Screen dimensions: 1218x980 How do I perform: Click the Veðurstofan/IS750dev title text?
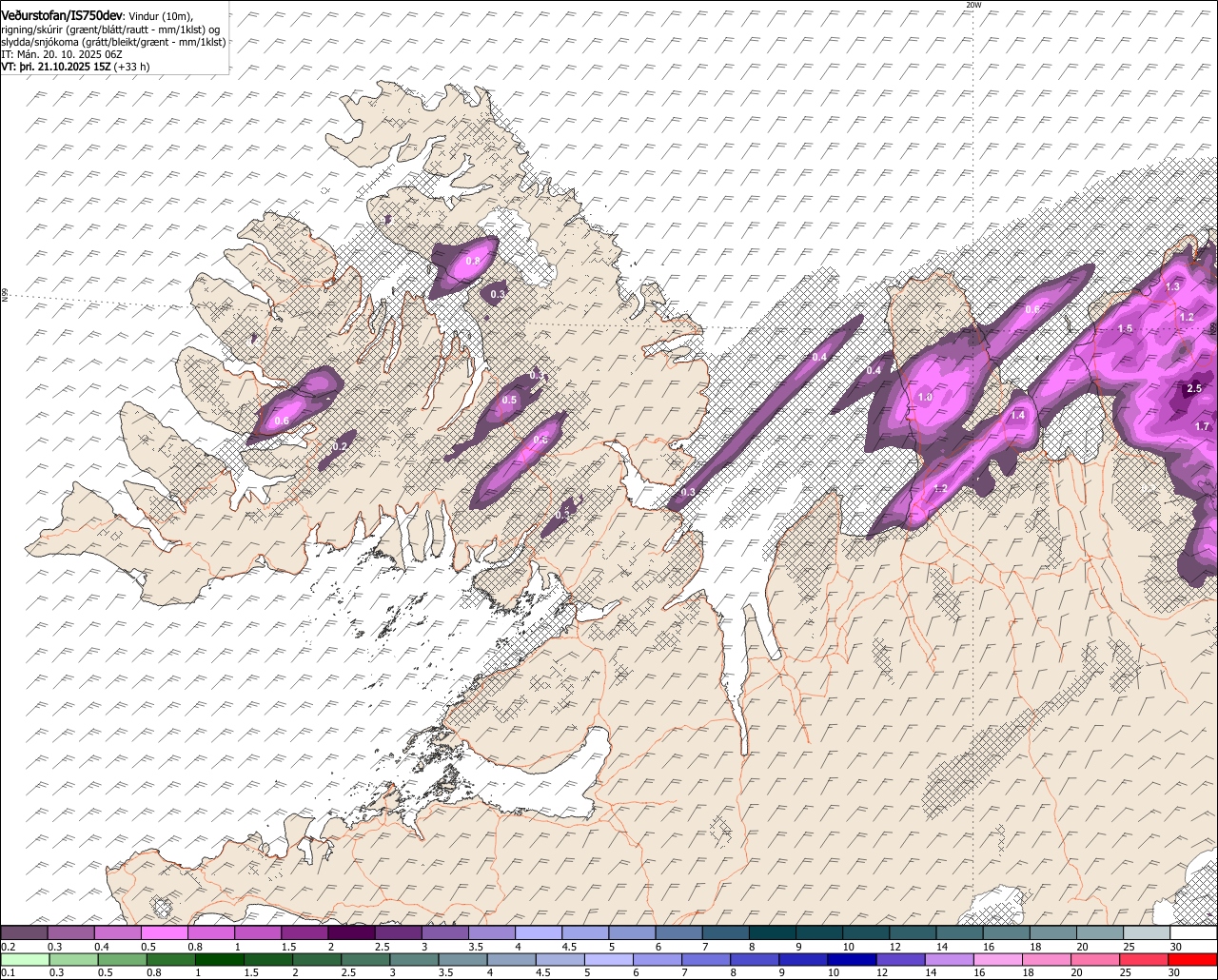coord(62,16)
